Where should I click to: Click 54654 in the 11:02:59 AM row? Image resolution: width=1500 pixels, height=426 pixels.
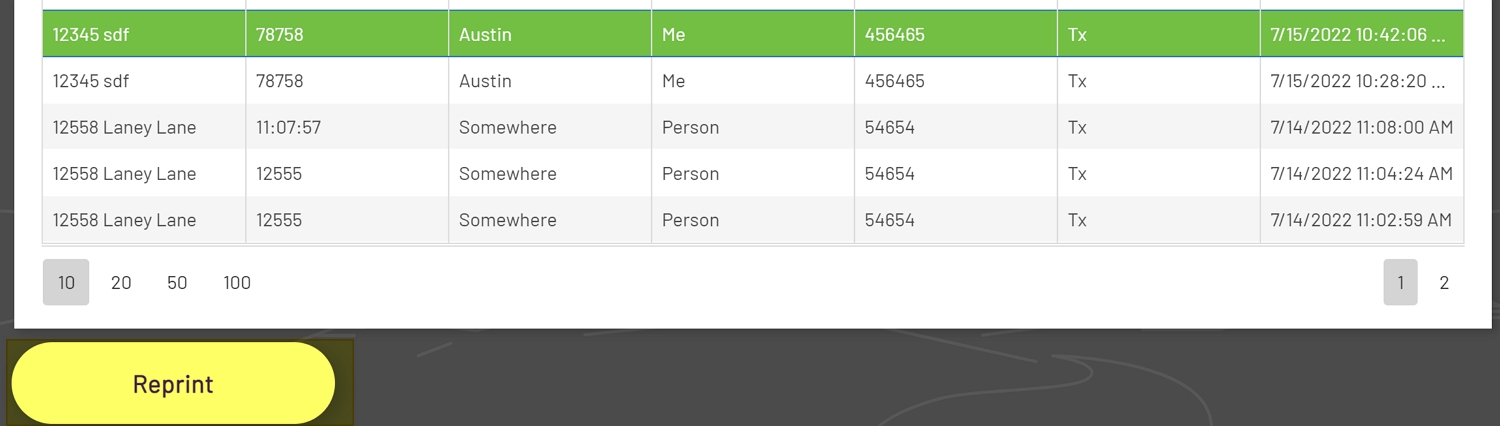coord(890,220)
